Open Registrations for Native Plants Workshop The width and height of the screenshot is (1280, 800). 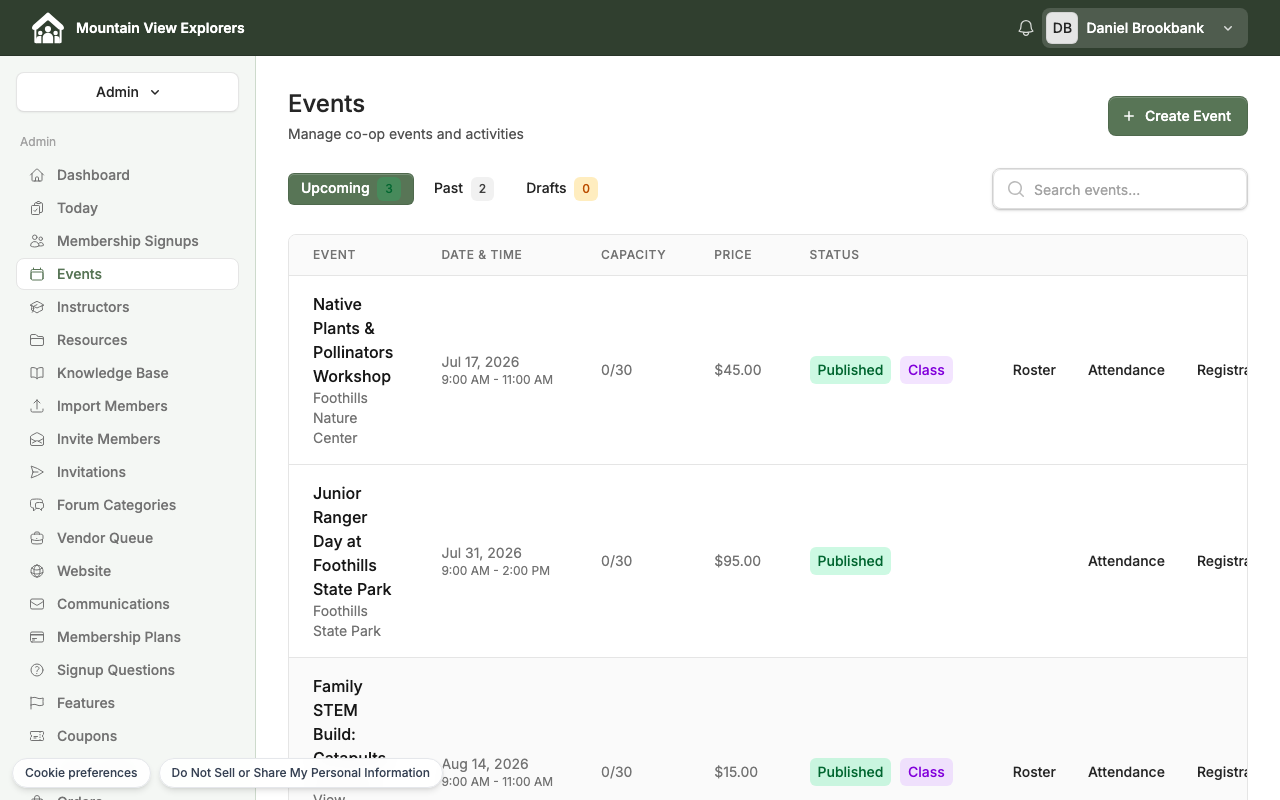click(x=1221, y=370)
